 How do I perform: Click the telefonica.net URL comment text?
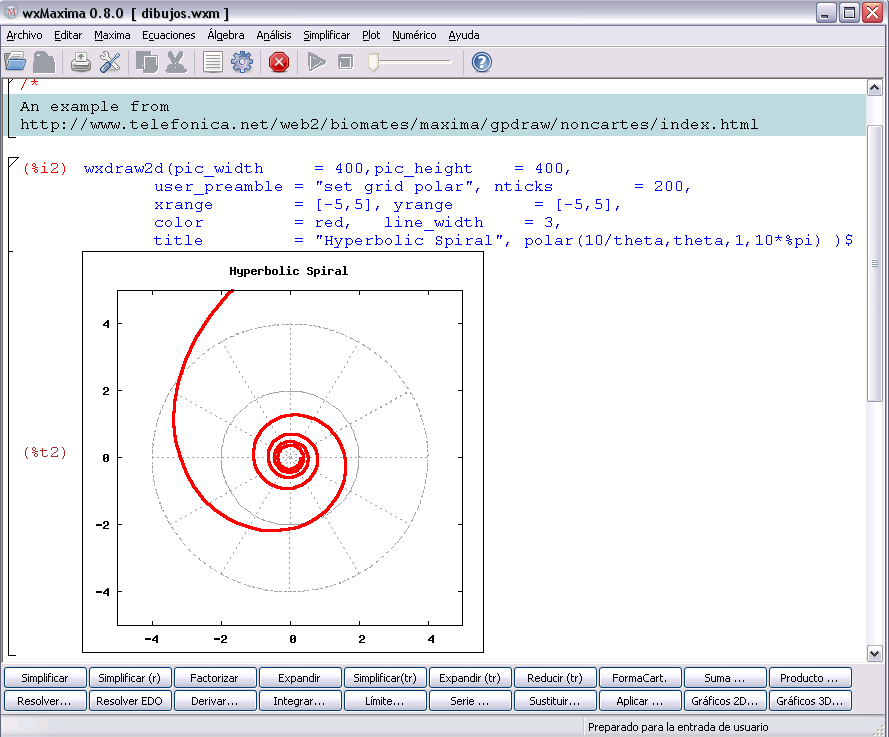pyautogui.click(x=389, y=124)
